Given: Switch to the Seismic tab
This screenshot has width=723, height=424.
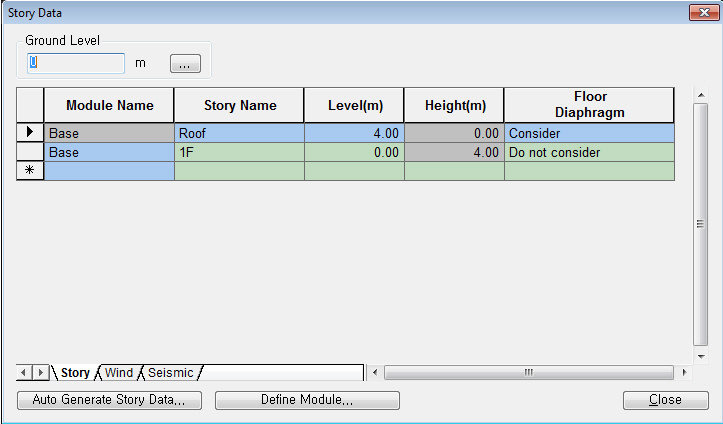Looking at the screenshot, I should [x=171, y=373].
